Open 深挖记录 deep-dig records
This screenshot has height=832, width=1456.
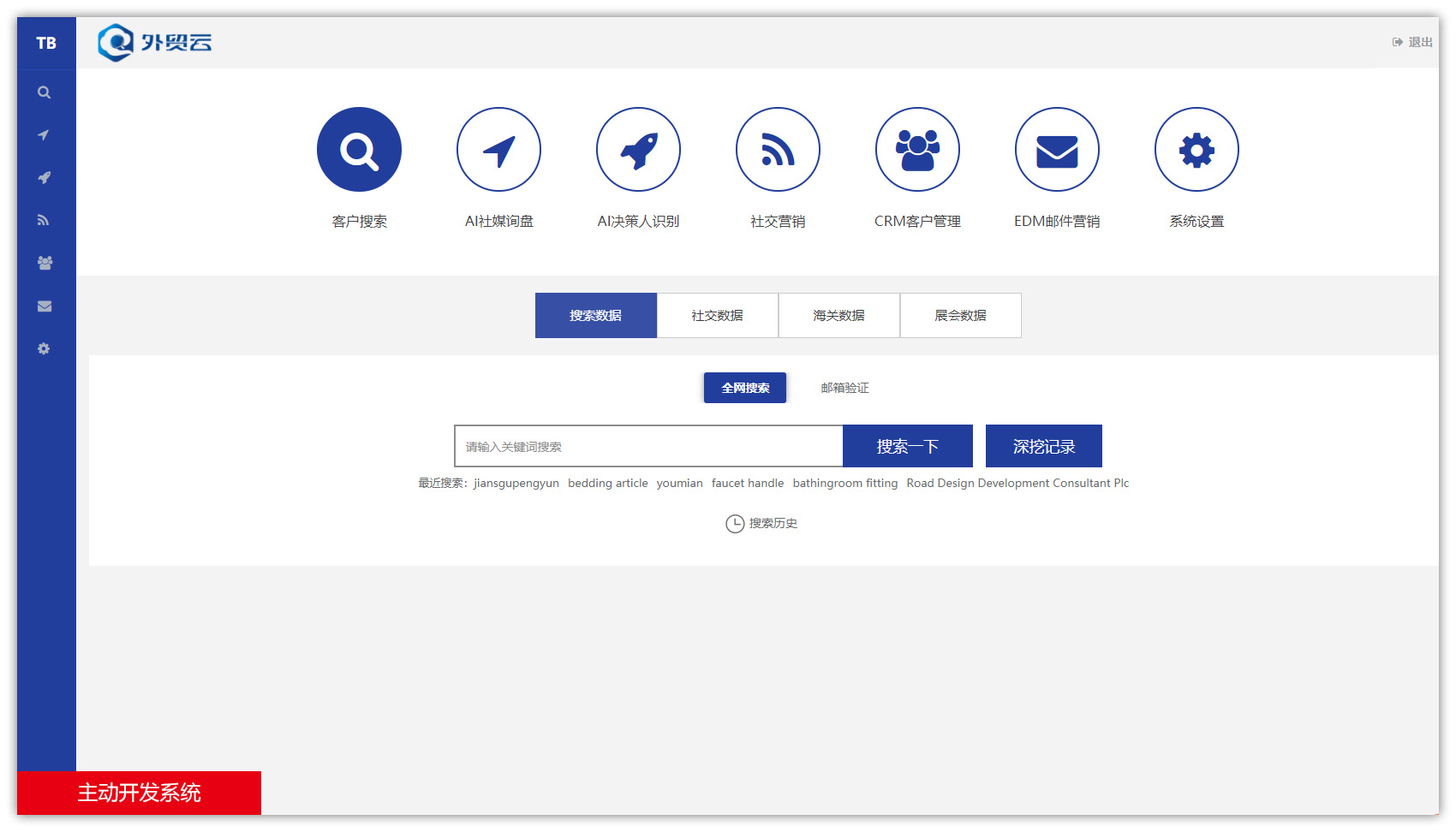click(x=1043, y=445)
